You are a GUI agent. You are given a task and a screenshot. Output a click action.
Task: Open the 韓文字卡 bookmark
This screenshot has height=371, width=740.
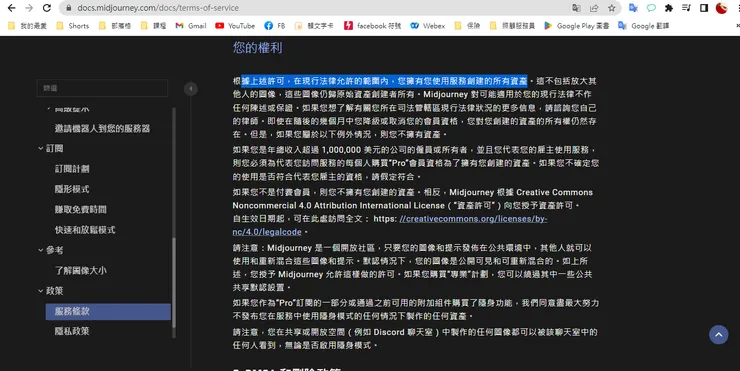314,26
